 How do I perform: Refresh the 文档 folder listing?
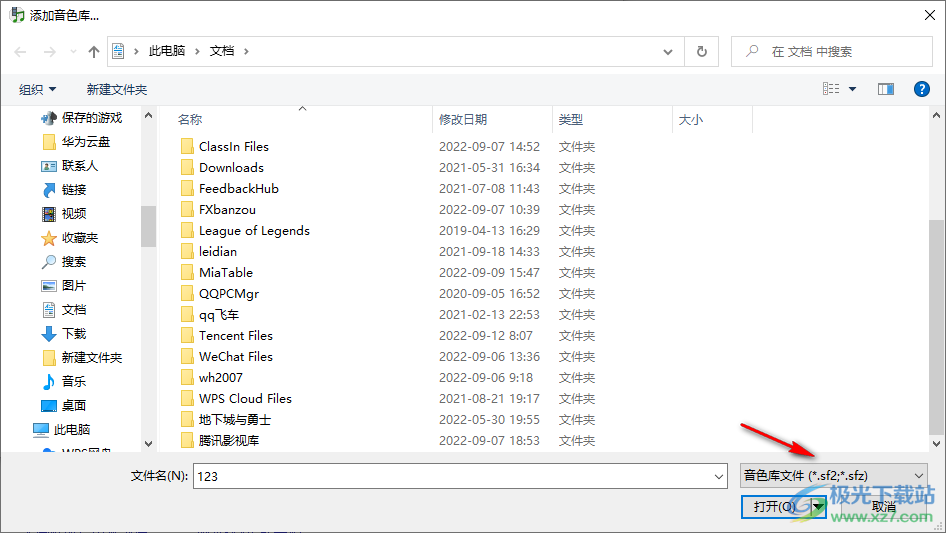click(x=702, y=51)
